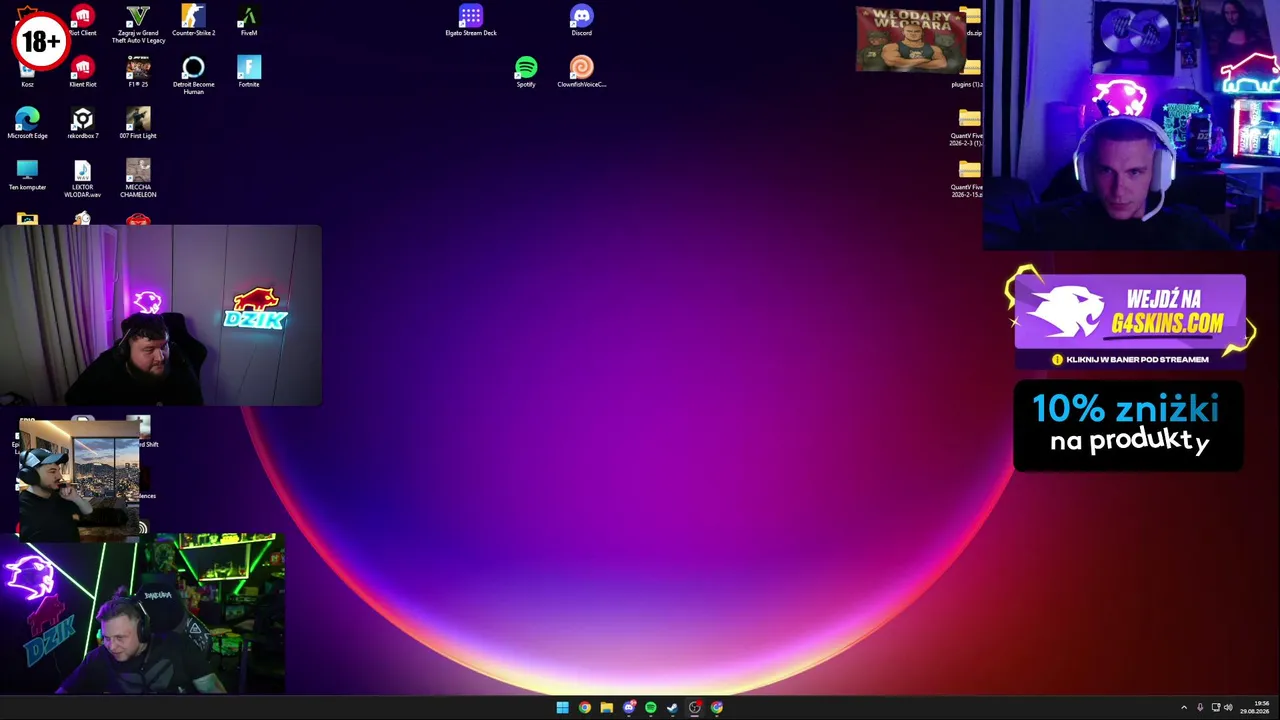Select the Klient Riot desktop shortcut
This screenshot has width=1280, height=720.
pyautogui.click(x=83, y=72)
